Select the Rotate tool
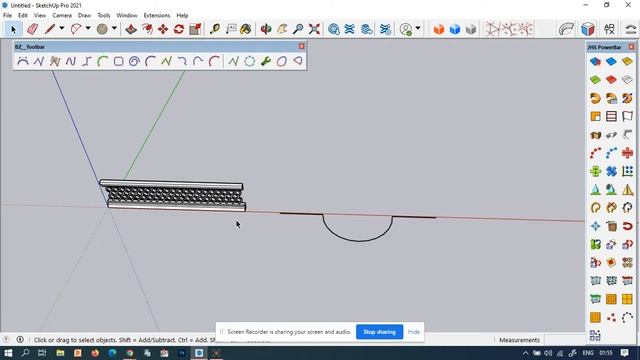The image size is (640, 360). [x=179, y=29]
